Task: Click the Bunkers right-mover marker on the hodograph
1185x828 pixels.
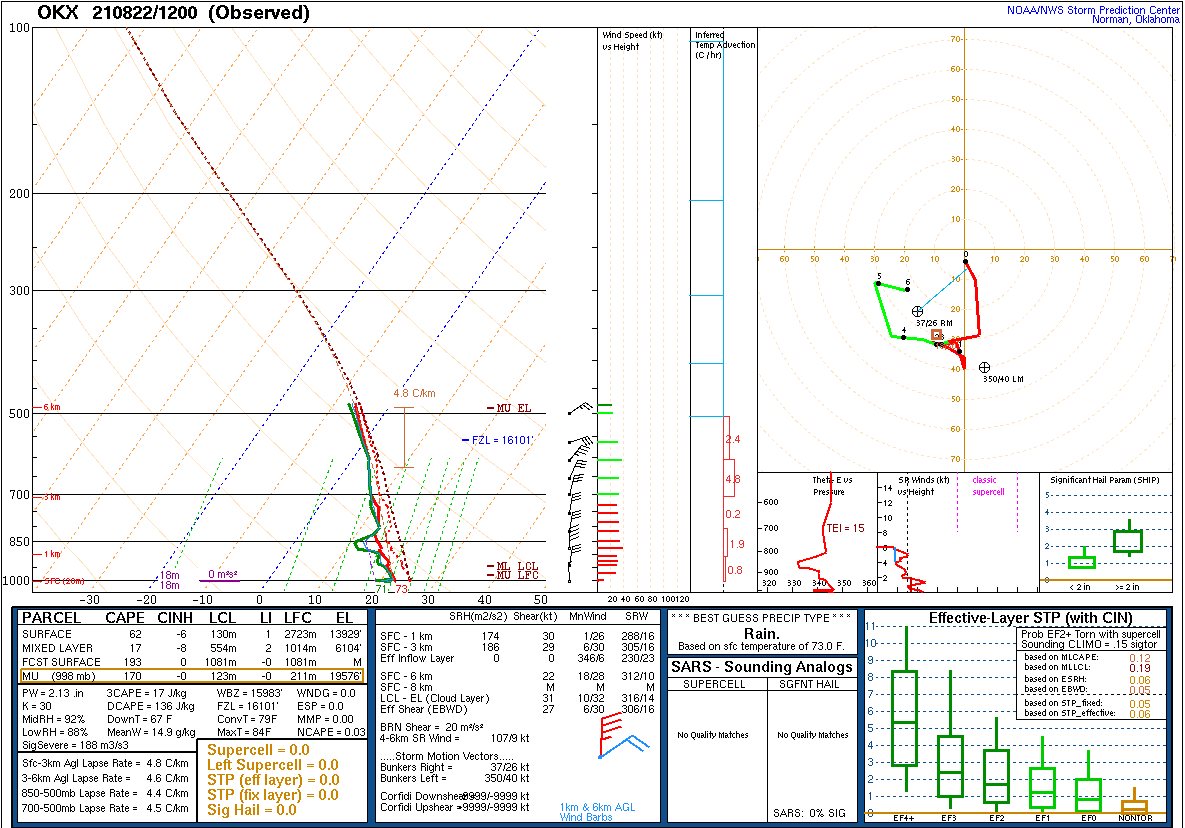Action: (x=917, y=311)
